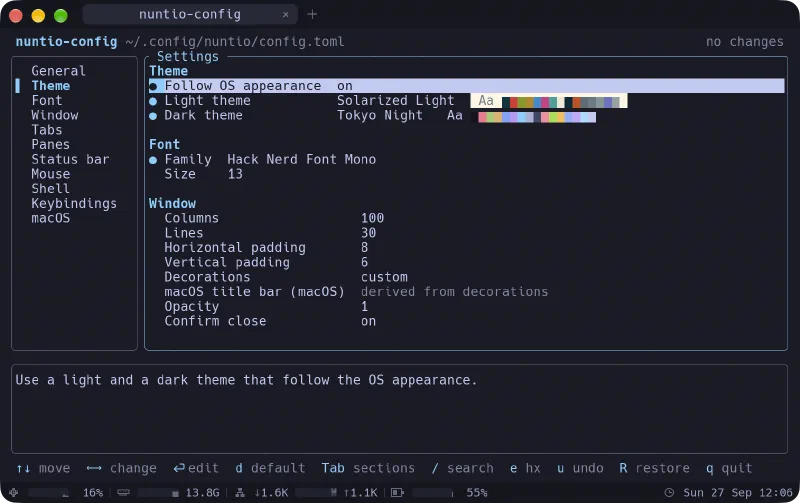The image size is (800, 503).
Task: Click the CPU icon in status bar
Action: (x=14, y=492)
